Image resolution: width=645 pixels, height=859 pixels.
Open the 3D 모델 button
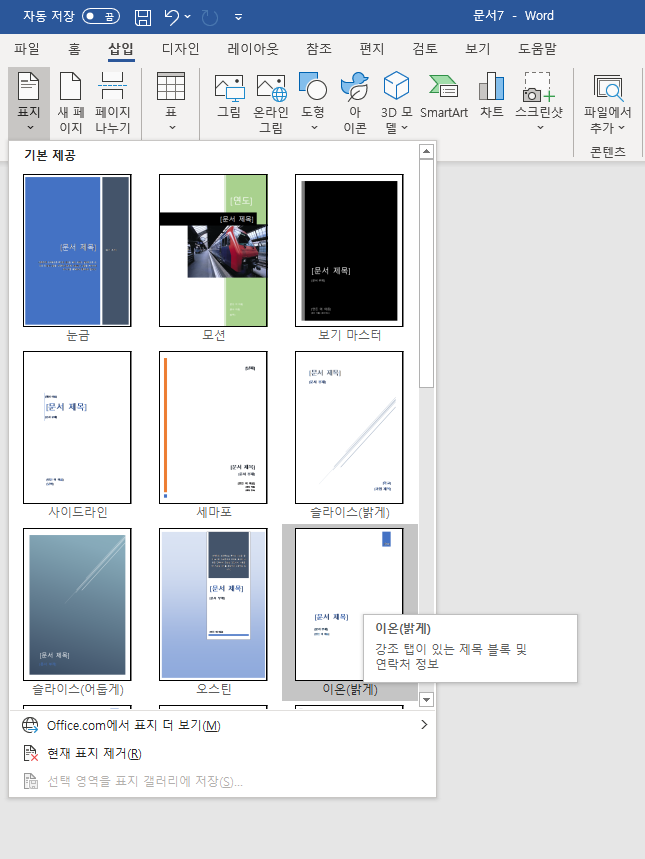(396, 102)
